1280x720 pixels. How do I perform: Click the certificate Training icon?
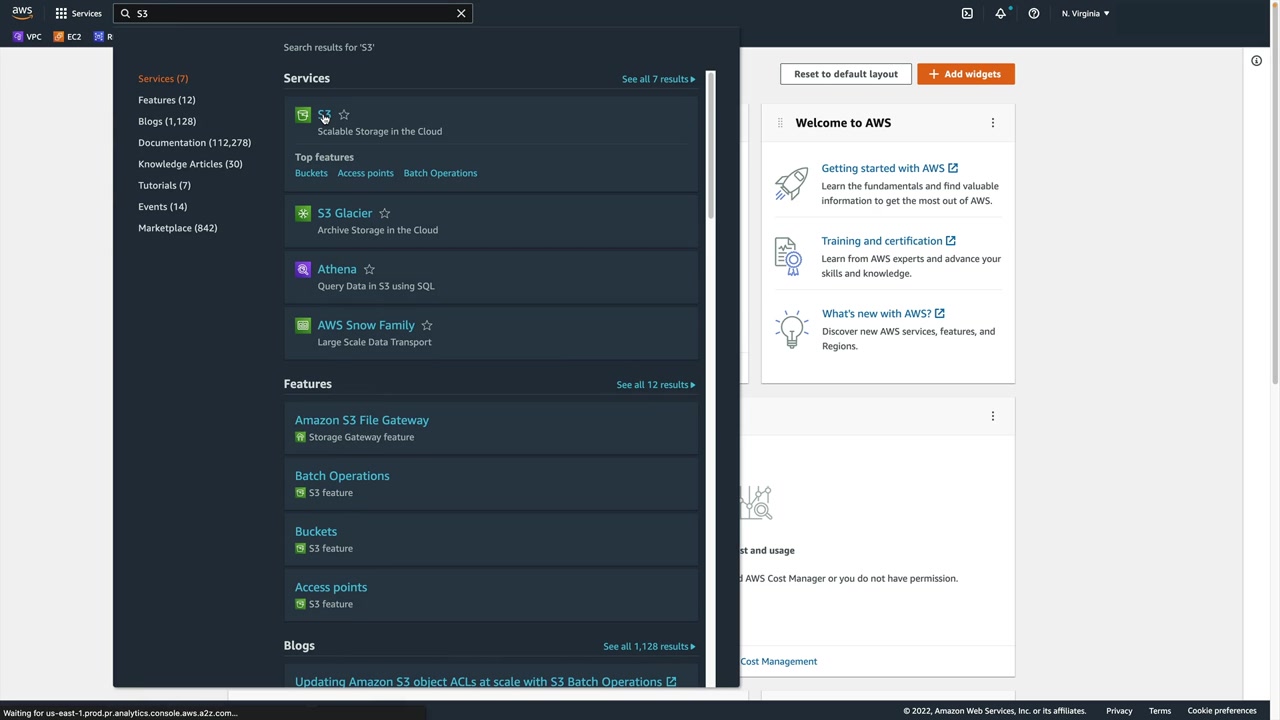tap(789, 256)
